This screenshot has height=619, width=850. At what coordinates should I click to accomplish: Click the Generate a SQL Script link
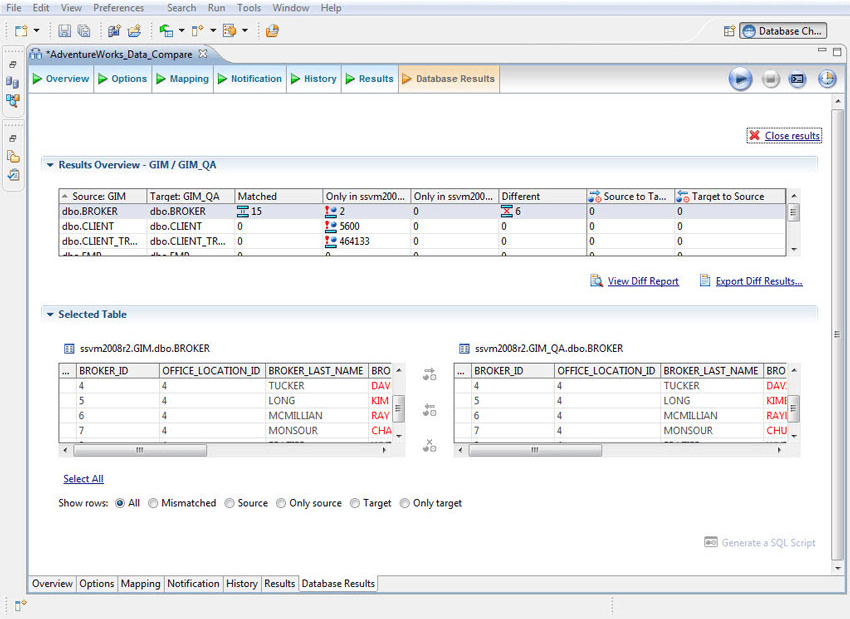[768, 543]
